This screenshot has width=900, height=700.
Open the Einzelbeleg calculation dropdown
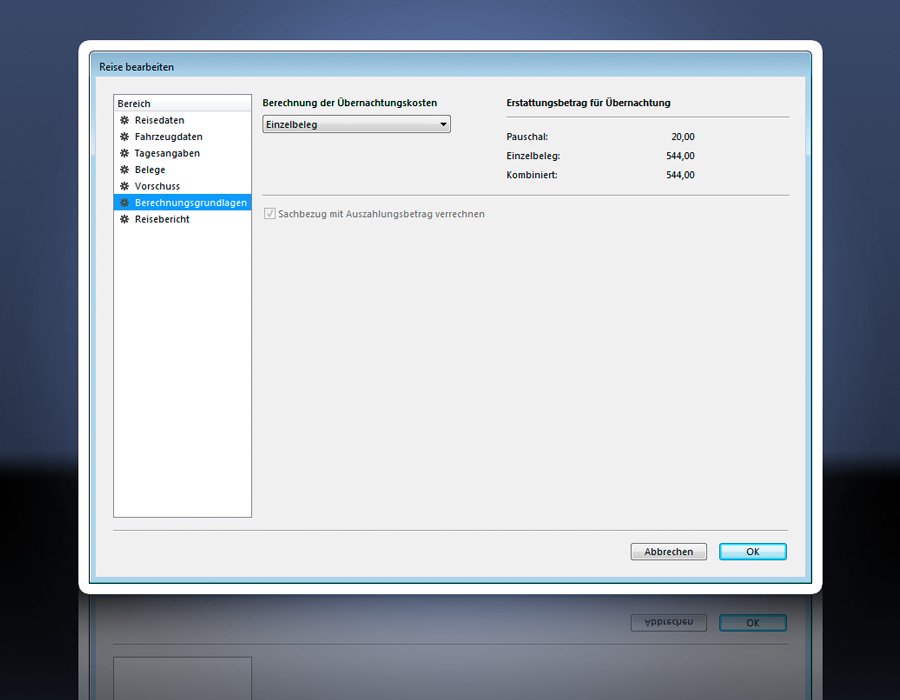pos(356,125)
